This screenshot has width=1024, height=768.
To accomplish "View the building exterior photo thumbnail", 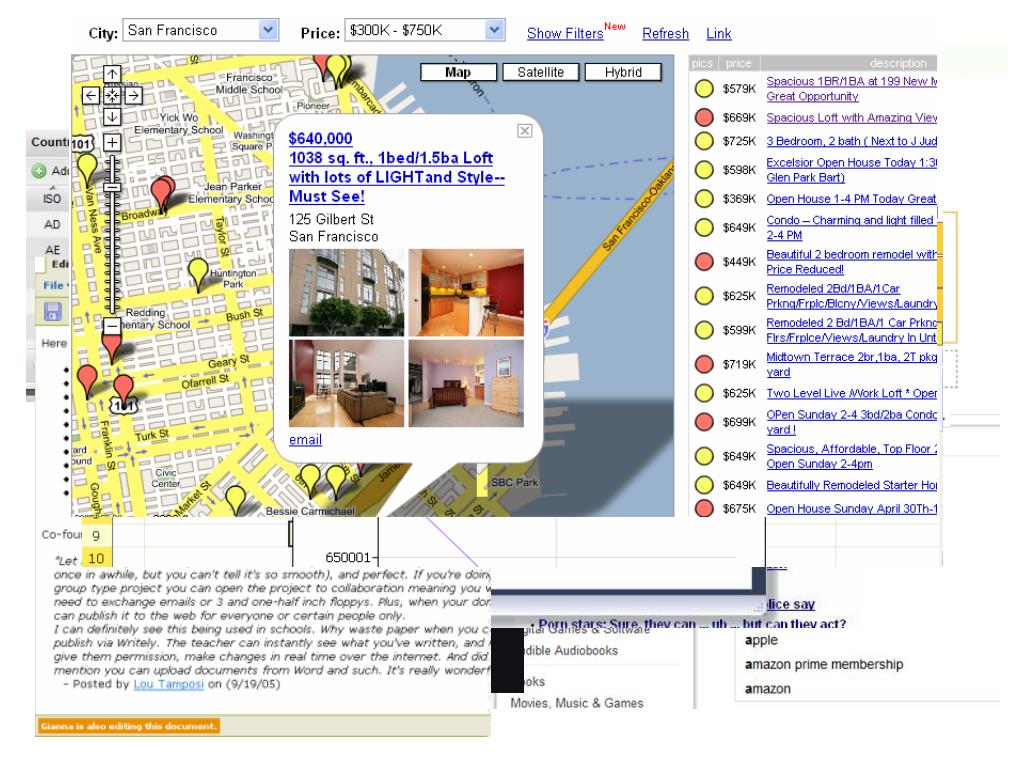I will 346,293.
